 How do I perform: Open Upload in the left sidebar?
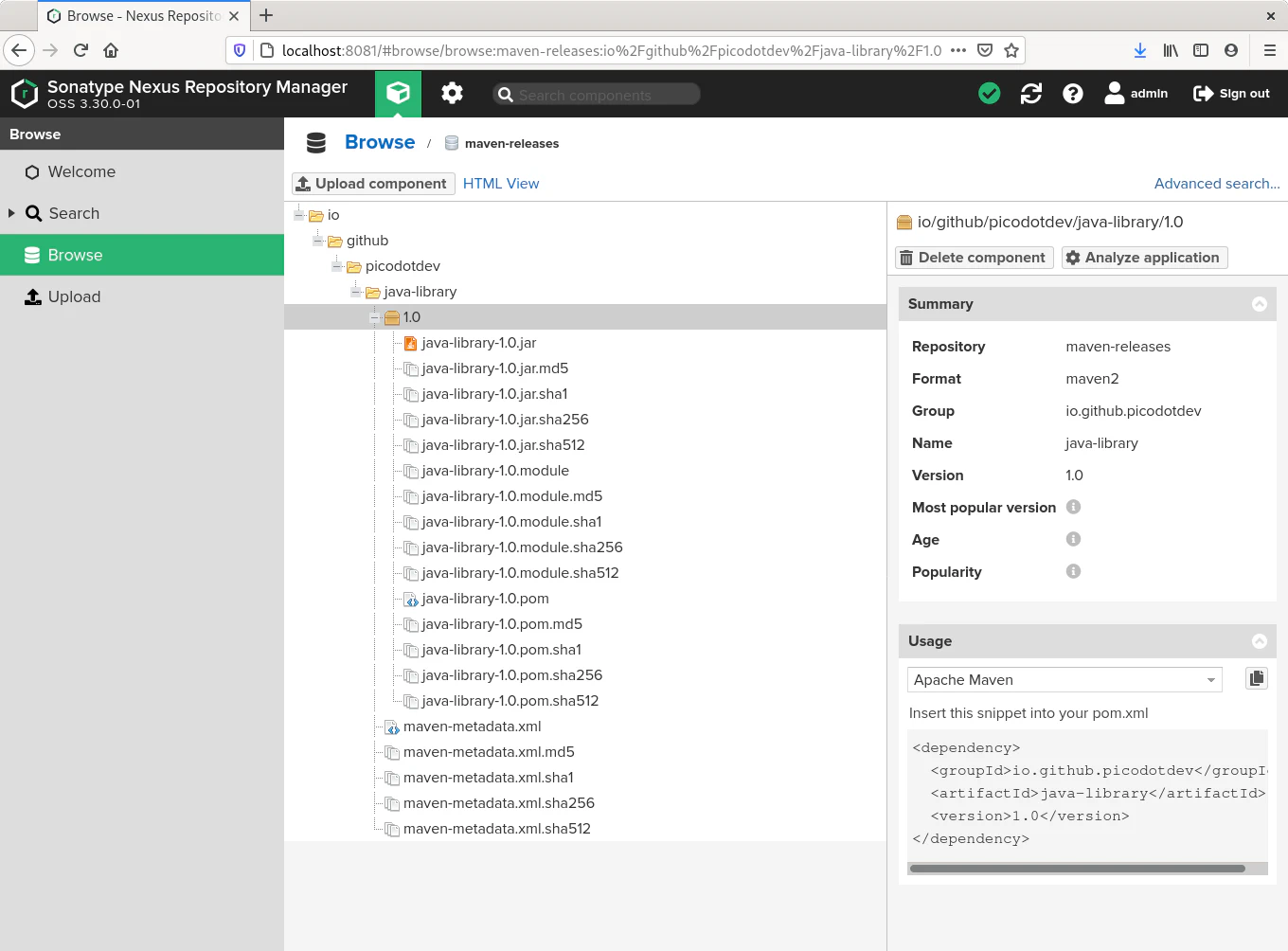(x=74, y=296)
